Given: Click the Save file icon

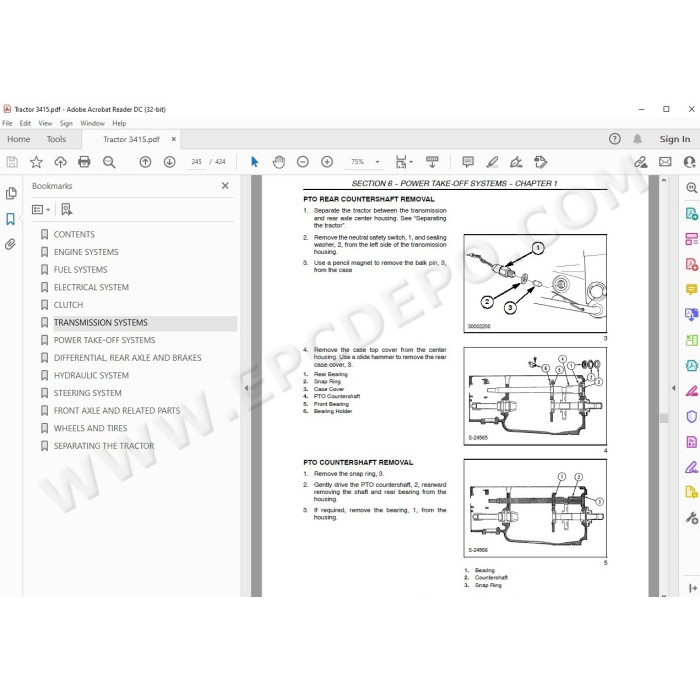Looking at the screenshot, I should [x=12, y=162].
